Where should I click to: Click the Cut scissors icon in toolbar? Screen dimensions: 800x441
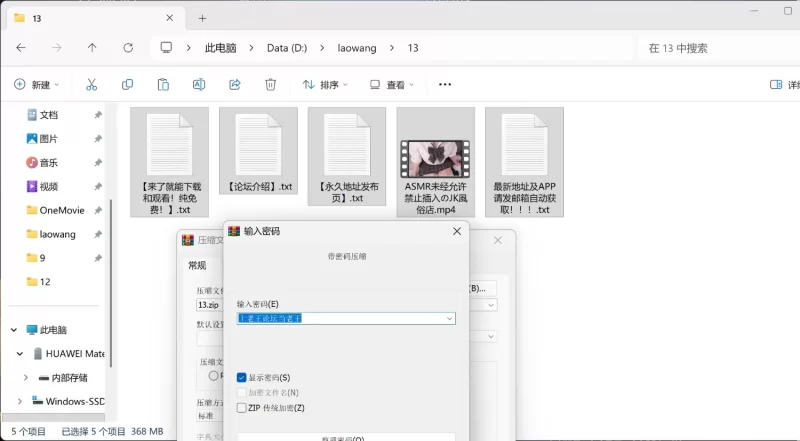pos(91,85)
